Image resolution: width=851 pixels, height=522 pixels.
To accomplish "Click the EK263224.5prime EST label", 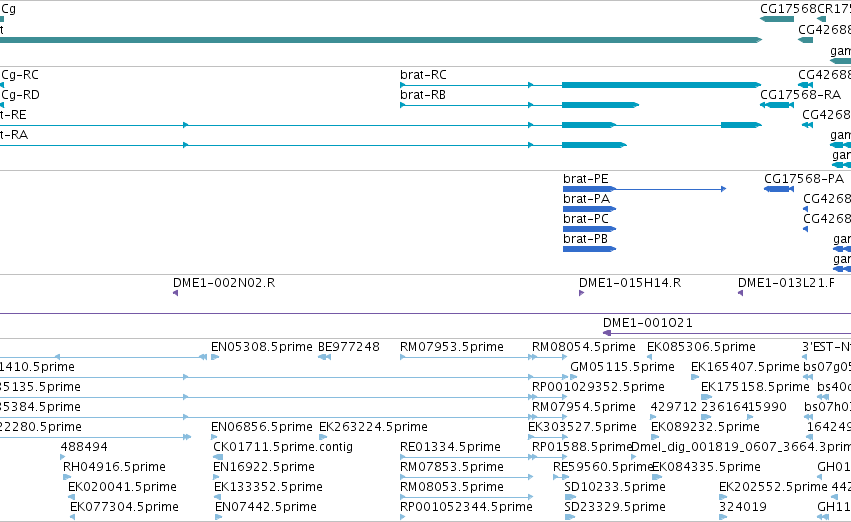I will click(373, 427).
